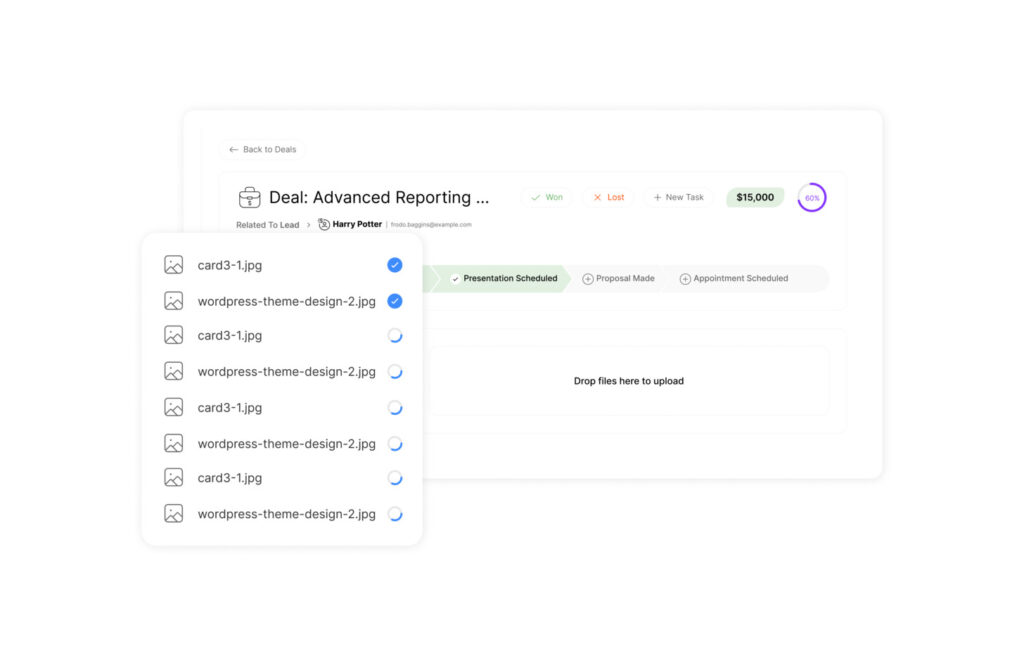Viewport: 1024px width, 656px height.
Task: Toggle the blue checkmark on the first wordpress-theme-design-2.jpg
Action: click(395, 301)
